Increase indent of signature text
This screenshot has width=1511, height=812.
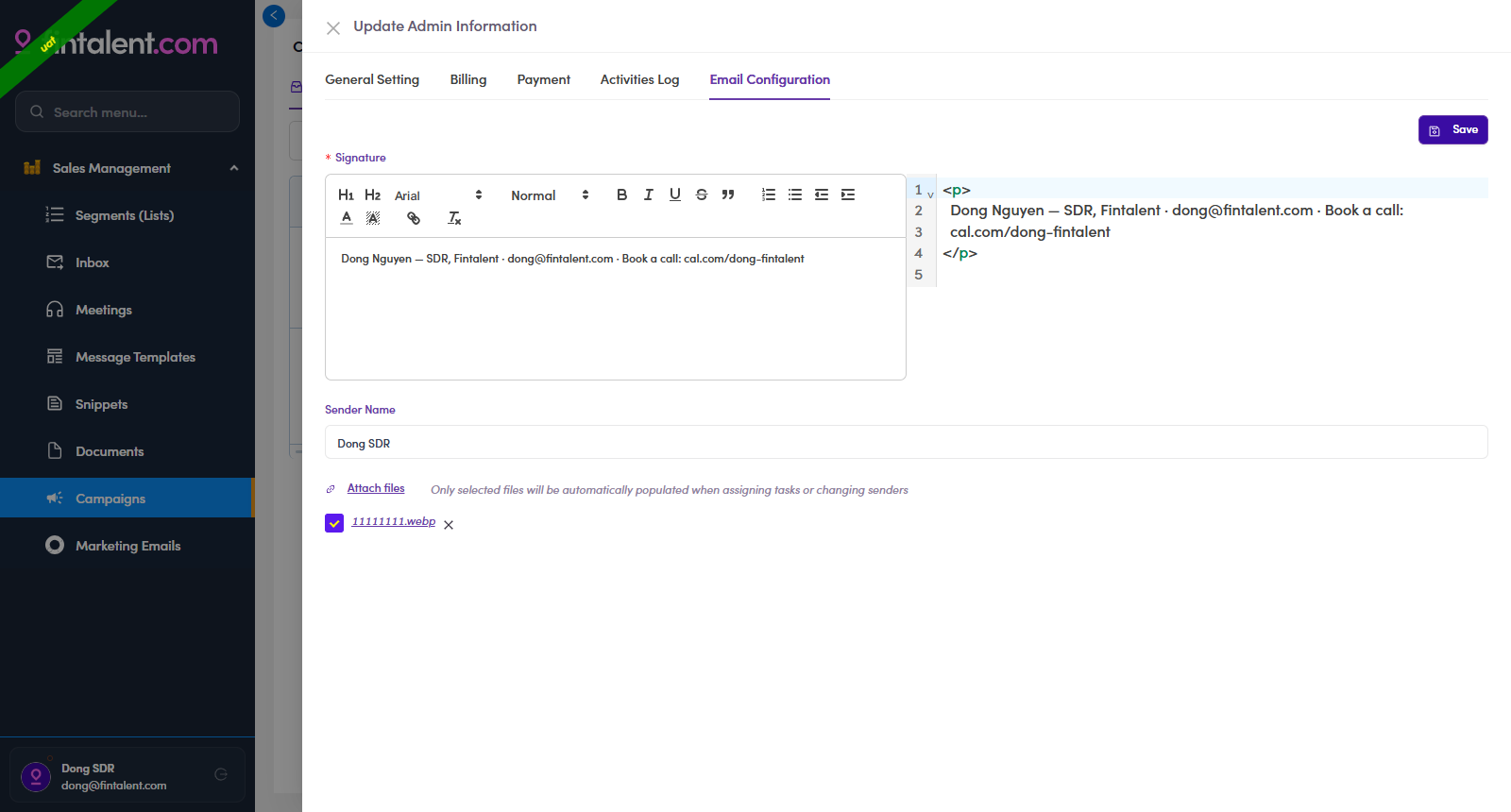[x=848, y=195]
